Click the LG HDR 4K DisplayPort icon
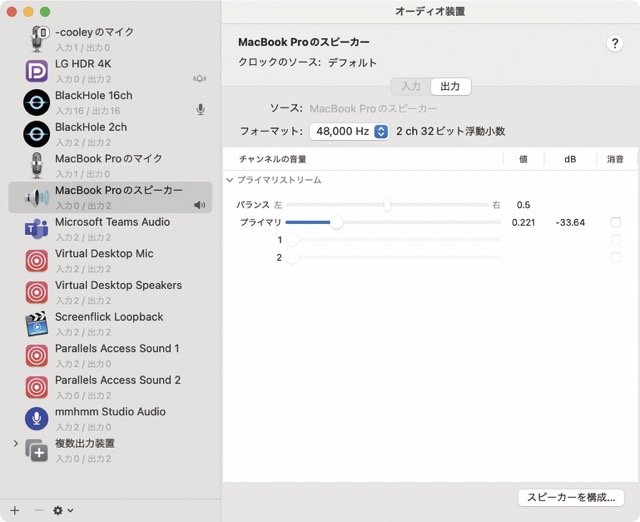 coord(37,71)
